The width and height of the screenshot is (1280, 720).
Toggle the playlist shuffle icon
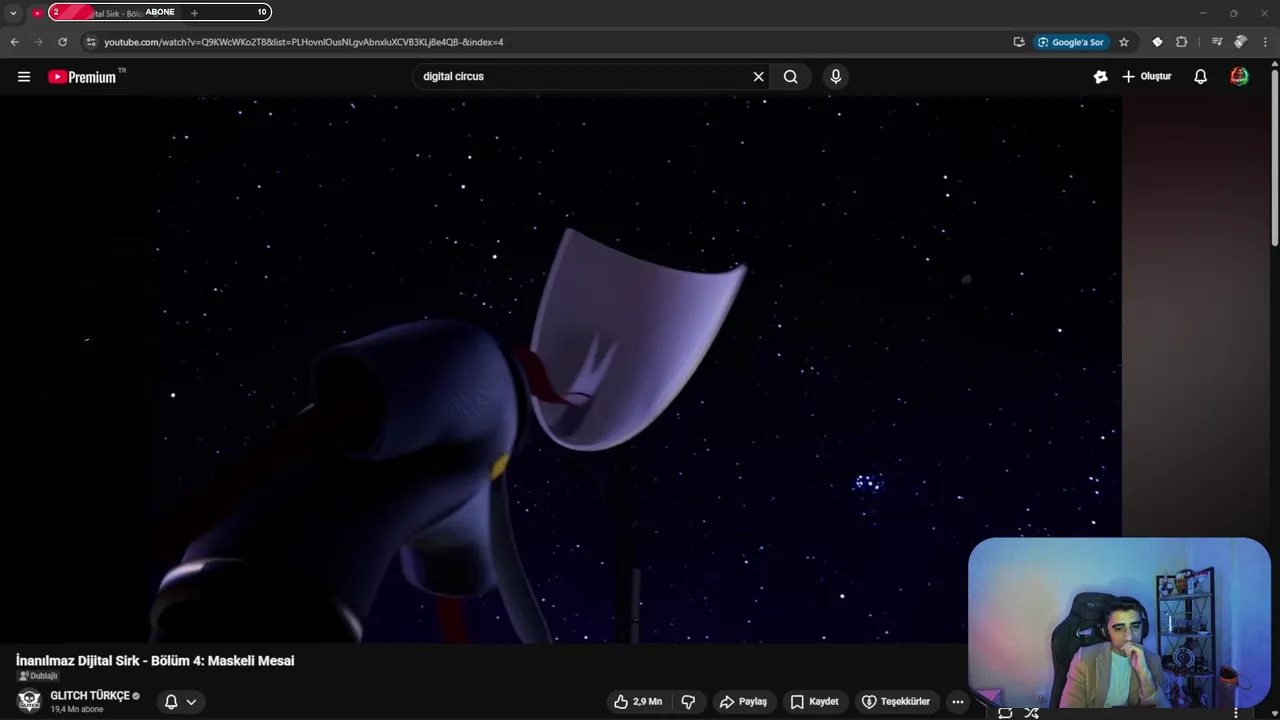[1032, 712]
